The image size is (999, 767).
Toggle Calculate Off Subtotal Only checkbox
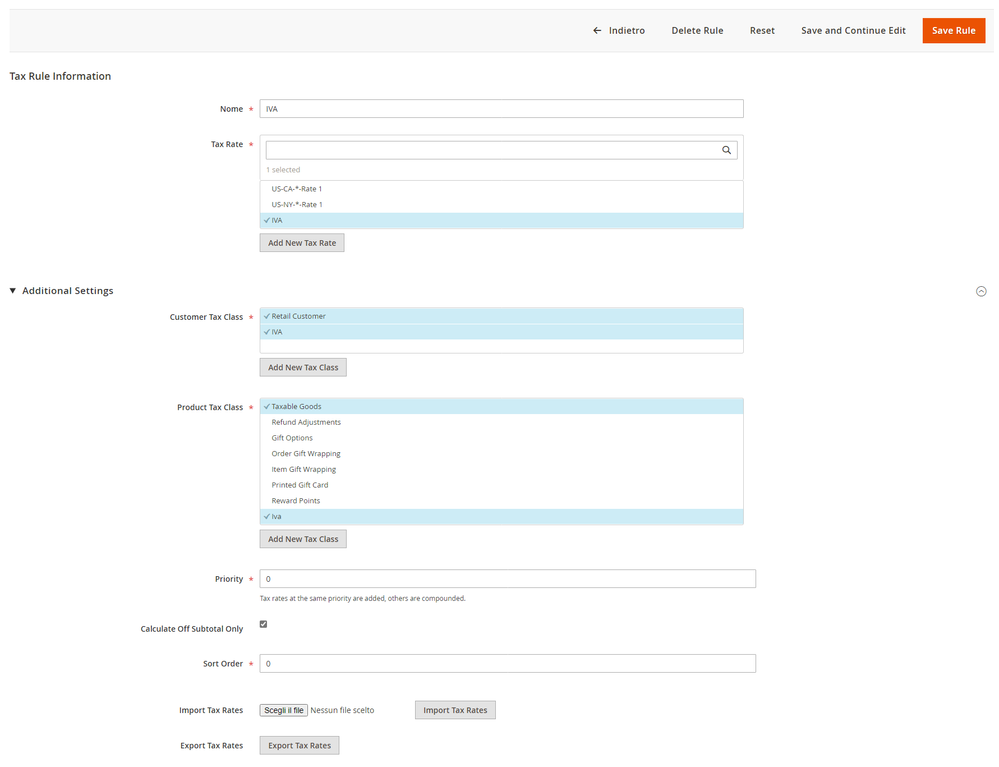(264, 624)
